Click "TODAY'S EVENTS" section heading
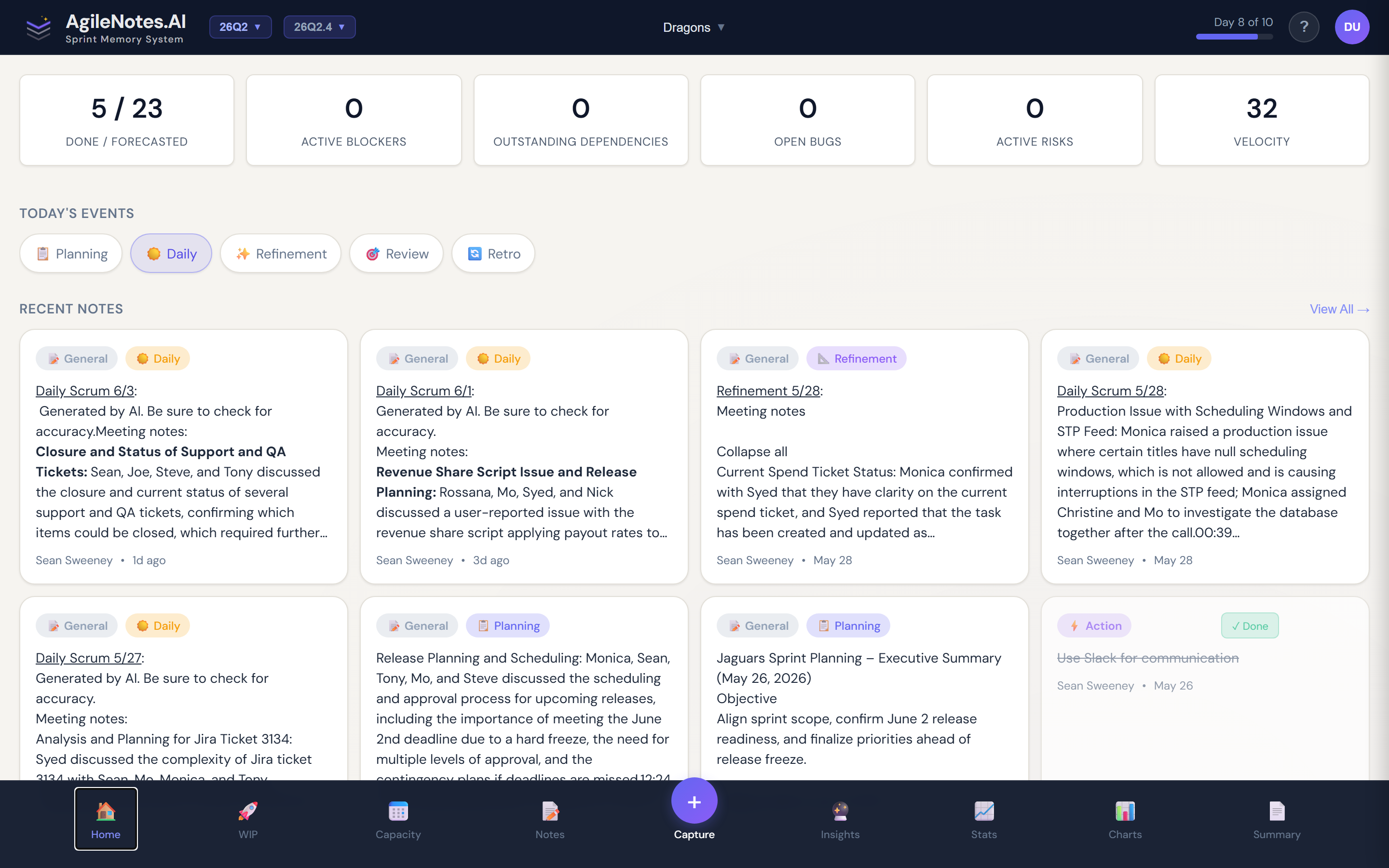Viewport: 1389px width, 868px height. pyautogui.click(x=77, y=214)
